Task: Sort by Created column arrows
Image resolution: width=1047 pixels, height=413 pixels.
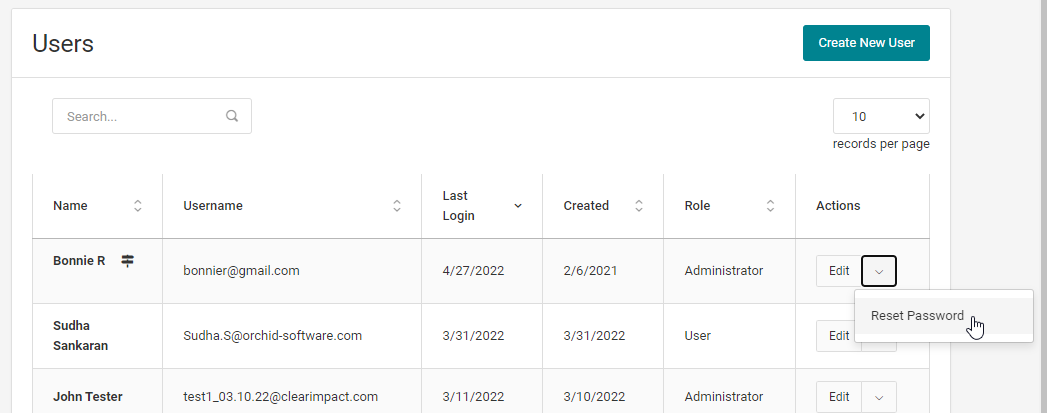Action: (x=638, y=206)
